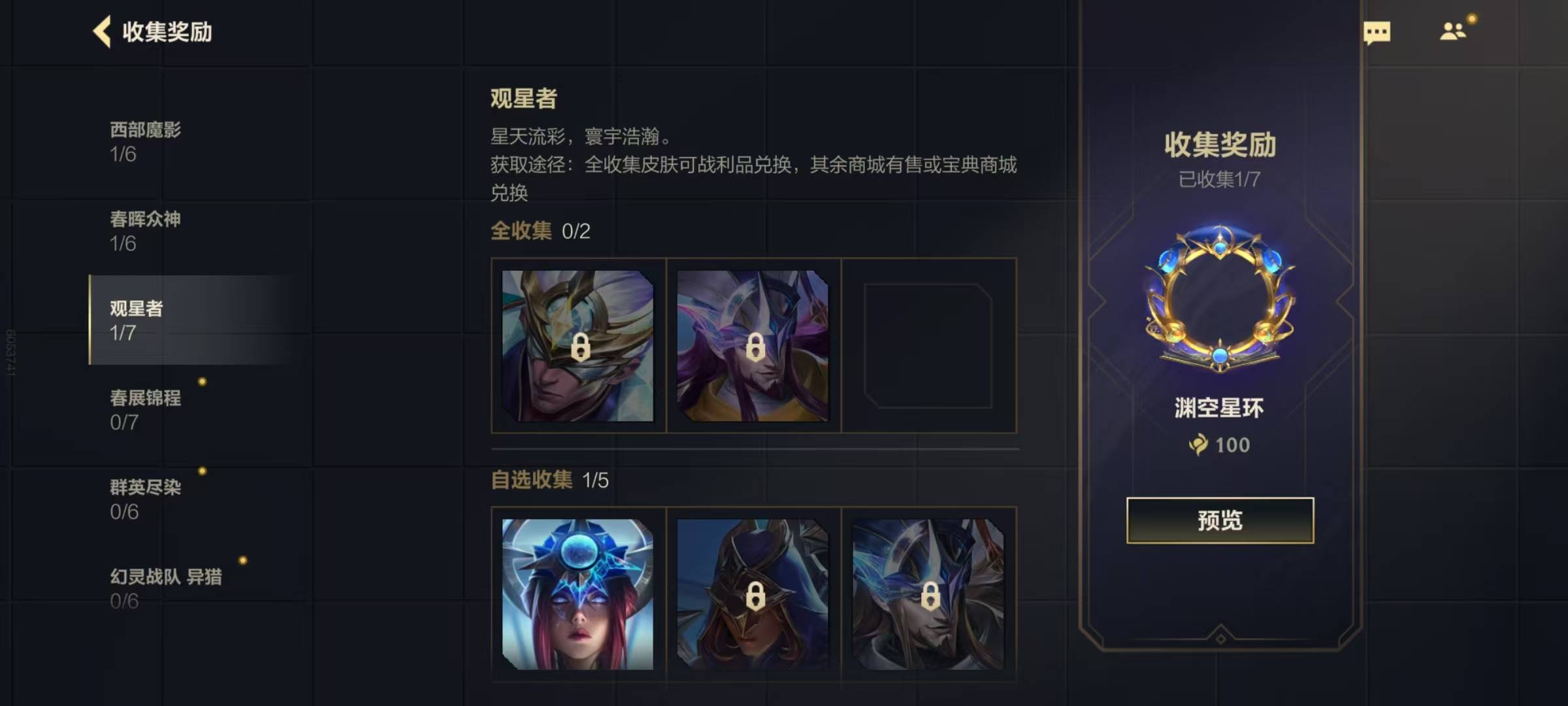Tap the lock on the purple-haired skin

coord(755,347)
